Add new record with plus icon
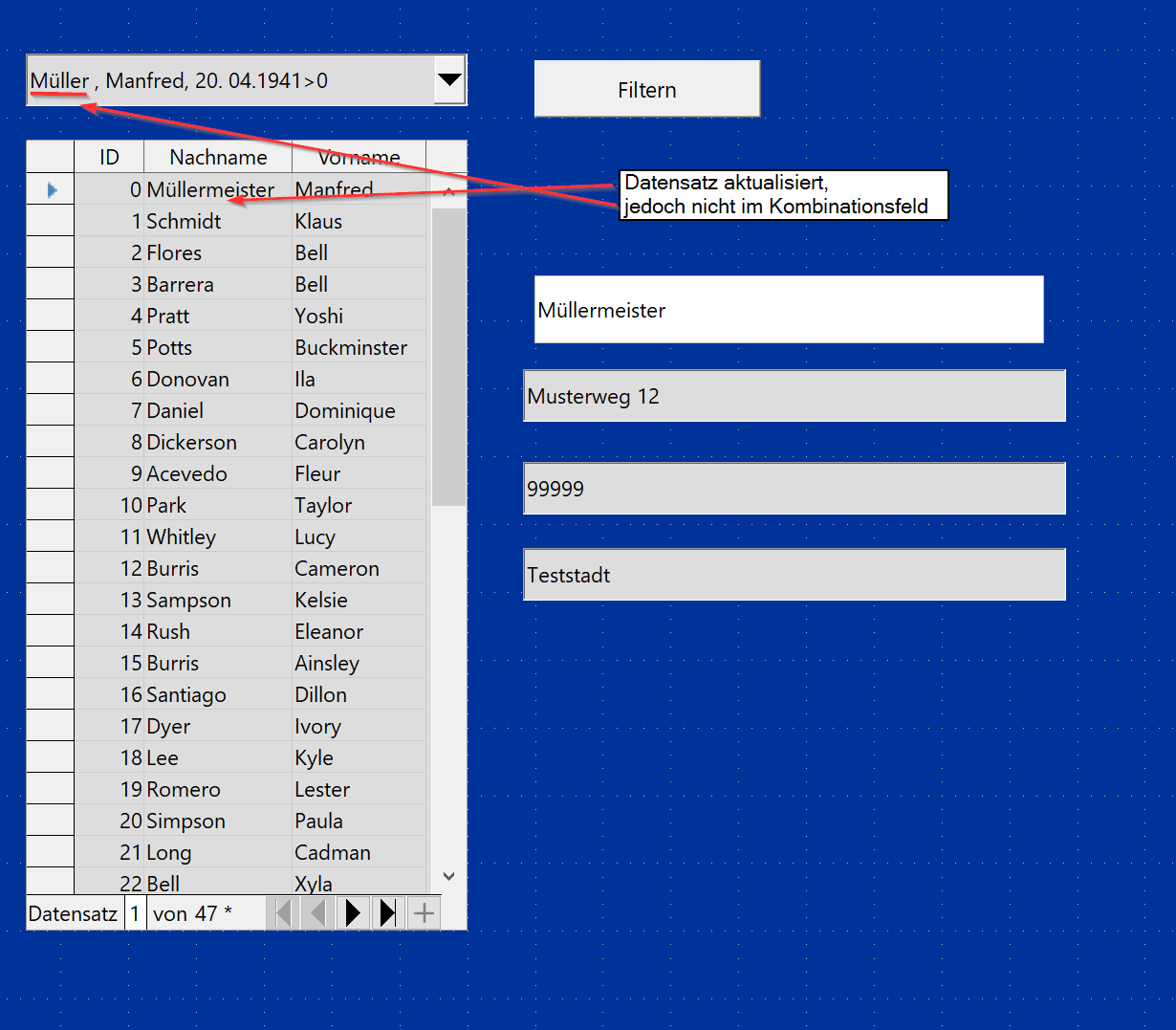This screenshot has width=1176, height=1030. tap(424, 913)
